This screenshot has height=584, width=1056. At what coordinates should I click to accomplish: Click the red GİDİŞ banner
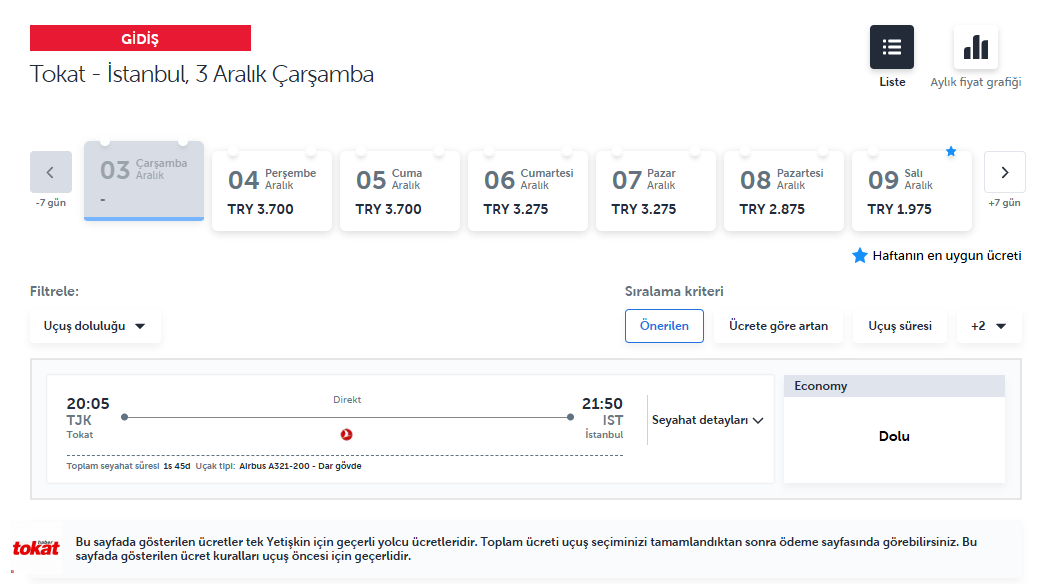tap(140, 38)
